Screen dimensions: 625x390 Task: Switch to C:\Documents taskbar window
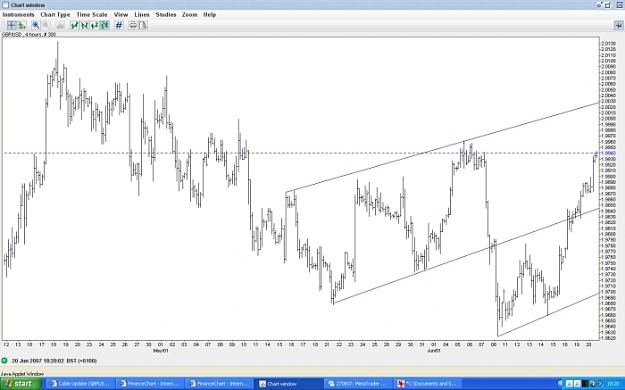click(427, 384)
